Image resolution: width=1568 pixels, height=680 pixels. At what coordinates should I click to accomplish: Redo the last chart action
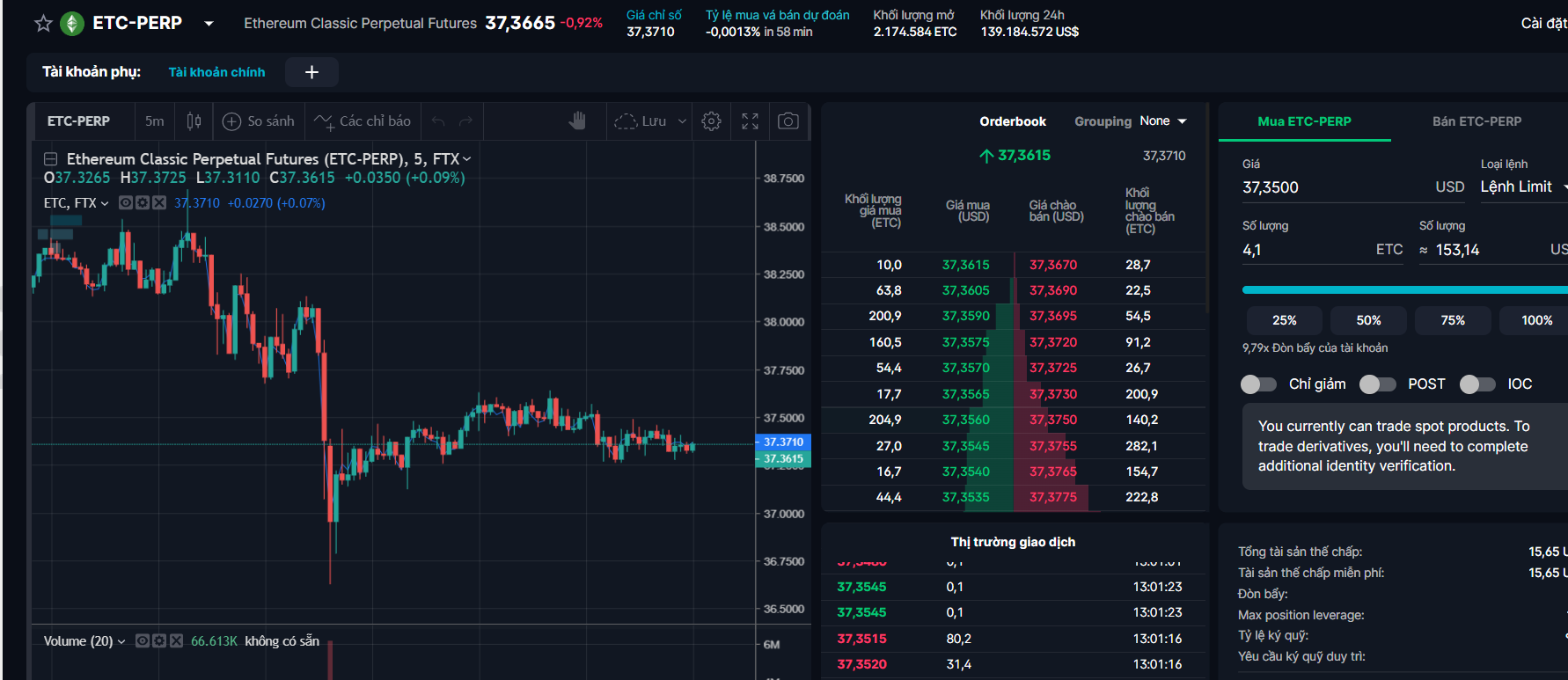[x=466, y=121]
